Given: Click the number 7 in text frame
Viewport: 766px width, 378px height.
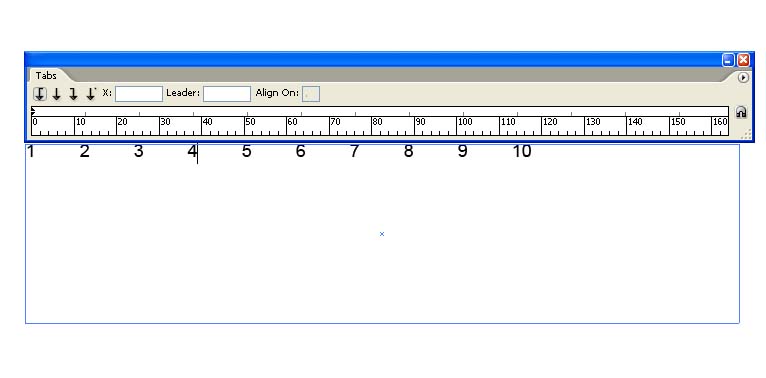Looking at the screenshot, I should point(354,151).
